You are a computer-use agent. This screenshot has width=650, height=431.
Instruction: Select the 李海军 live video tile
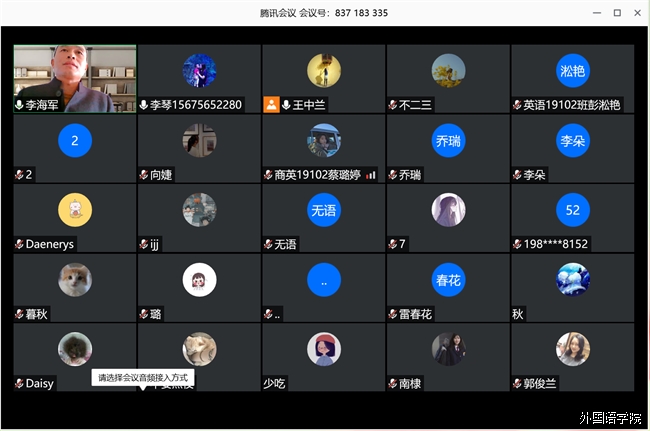pos(75,79)
